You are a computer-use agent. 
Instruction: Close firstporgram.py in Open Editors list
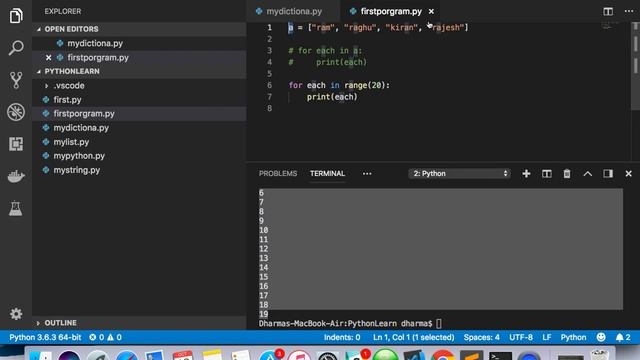click(x=49, y=58)
